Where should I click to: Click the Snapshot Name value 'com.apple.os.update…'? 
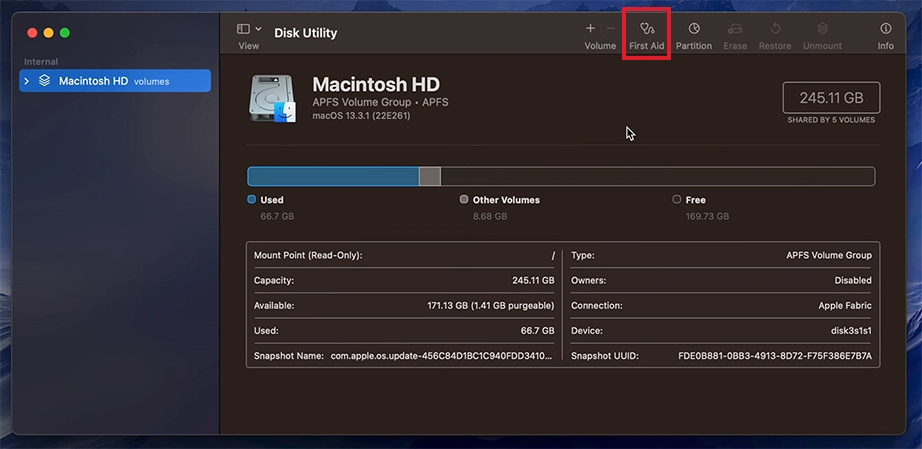[x=441, y=356]
